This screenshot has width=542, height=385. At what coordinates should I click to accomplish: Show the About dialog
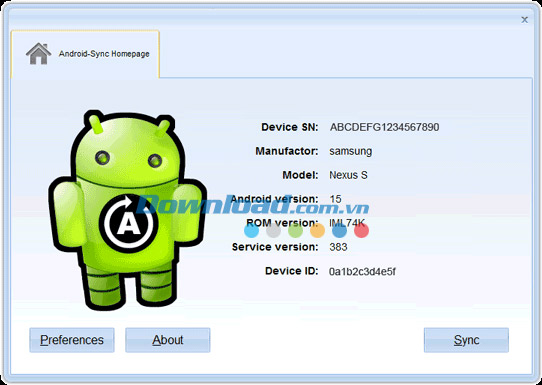click(168, 340)
